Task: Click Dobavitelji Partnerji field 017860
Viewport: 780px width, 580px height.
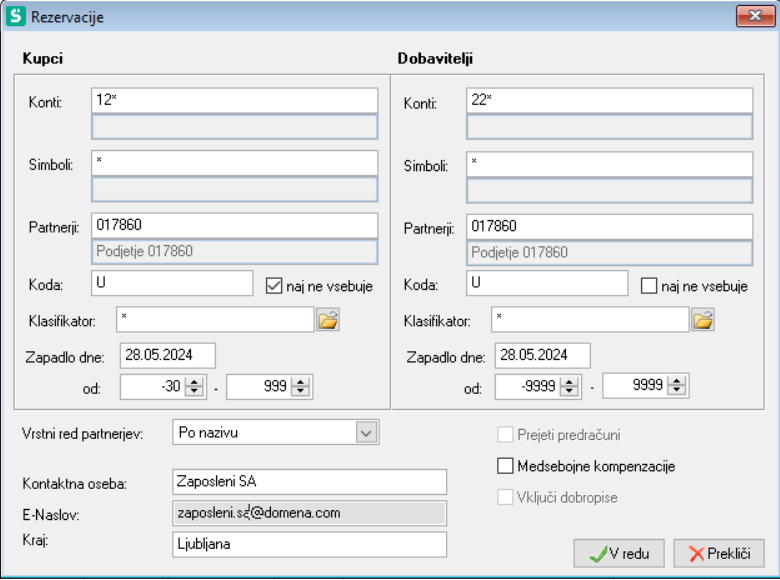Action: pos(609,226)
